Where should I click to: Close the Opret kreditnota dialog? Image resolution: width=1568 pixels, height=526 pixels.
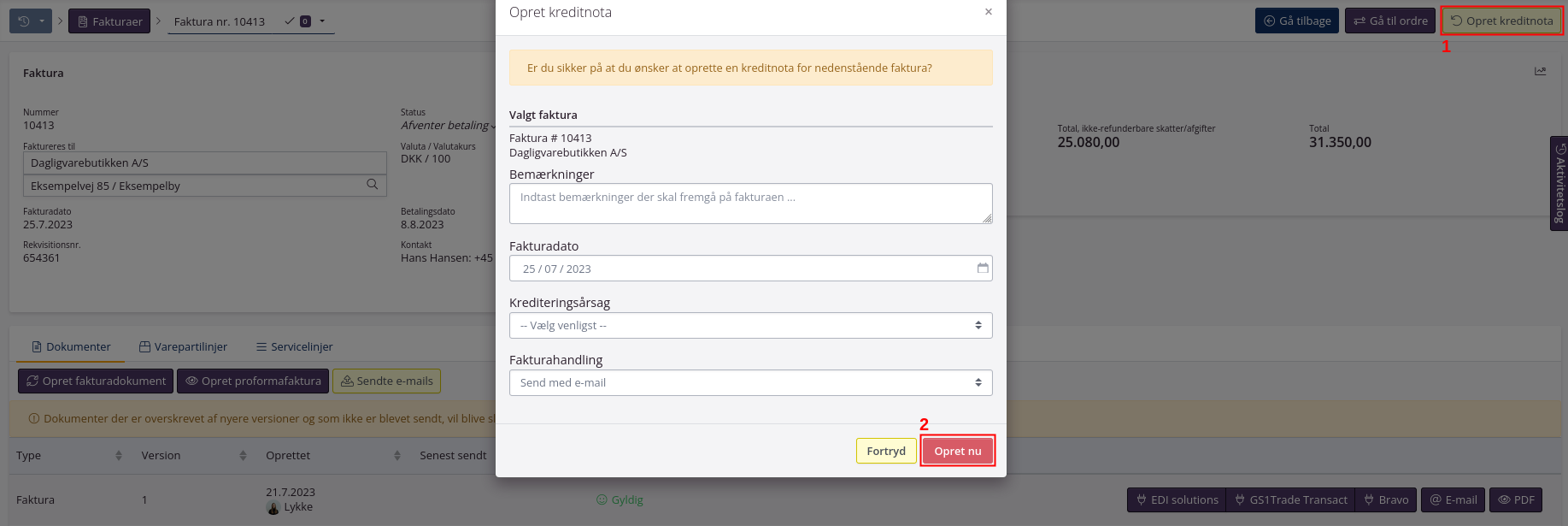click(x=988, y=12)
